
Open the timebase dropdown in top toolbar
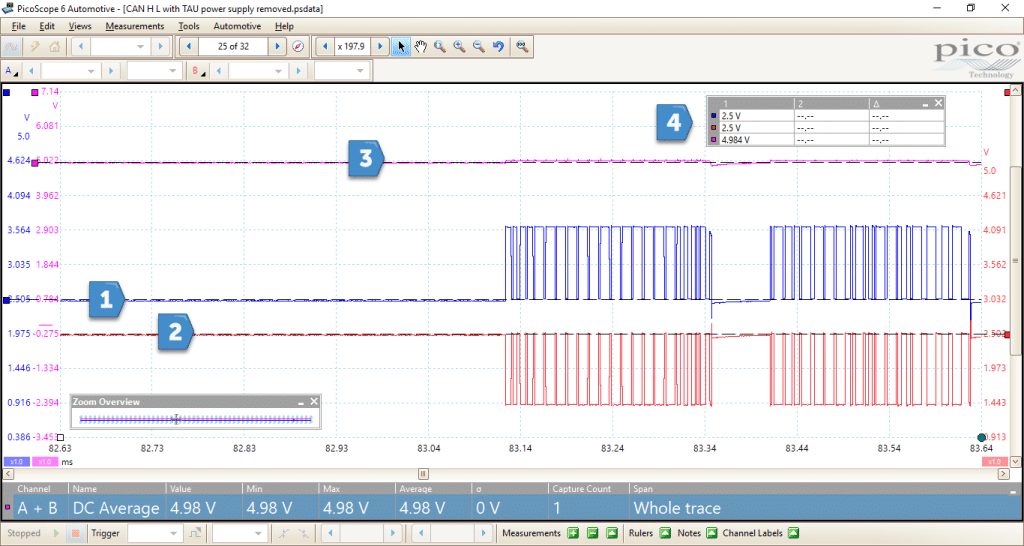tap(120, 46)
